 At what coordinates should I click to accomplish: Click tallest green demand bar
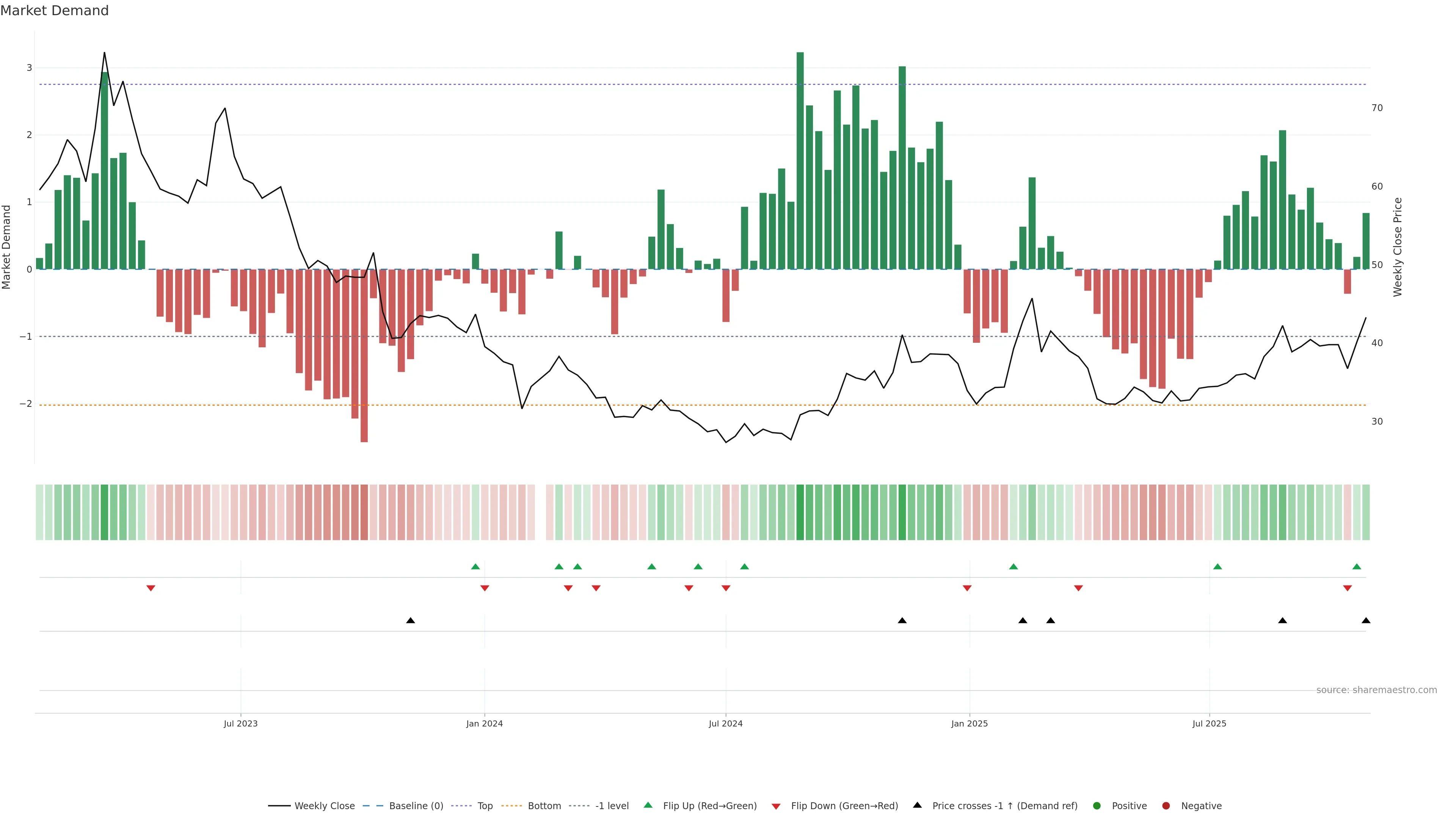800,161
